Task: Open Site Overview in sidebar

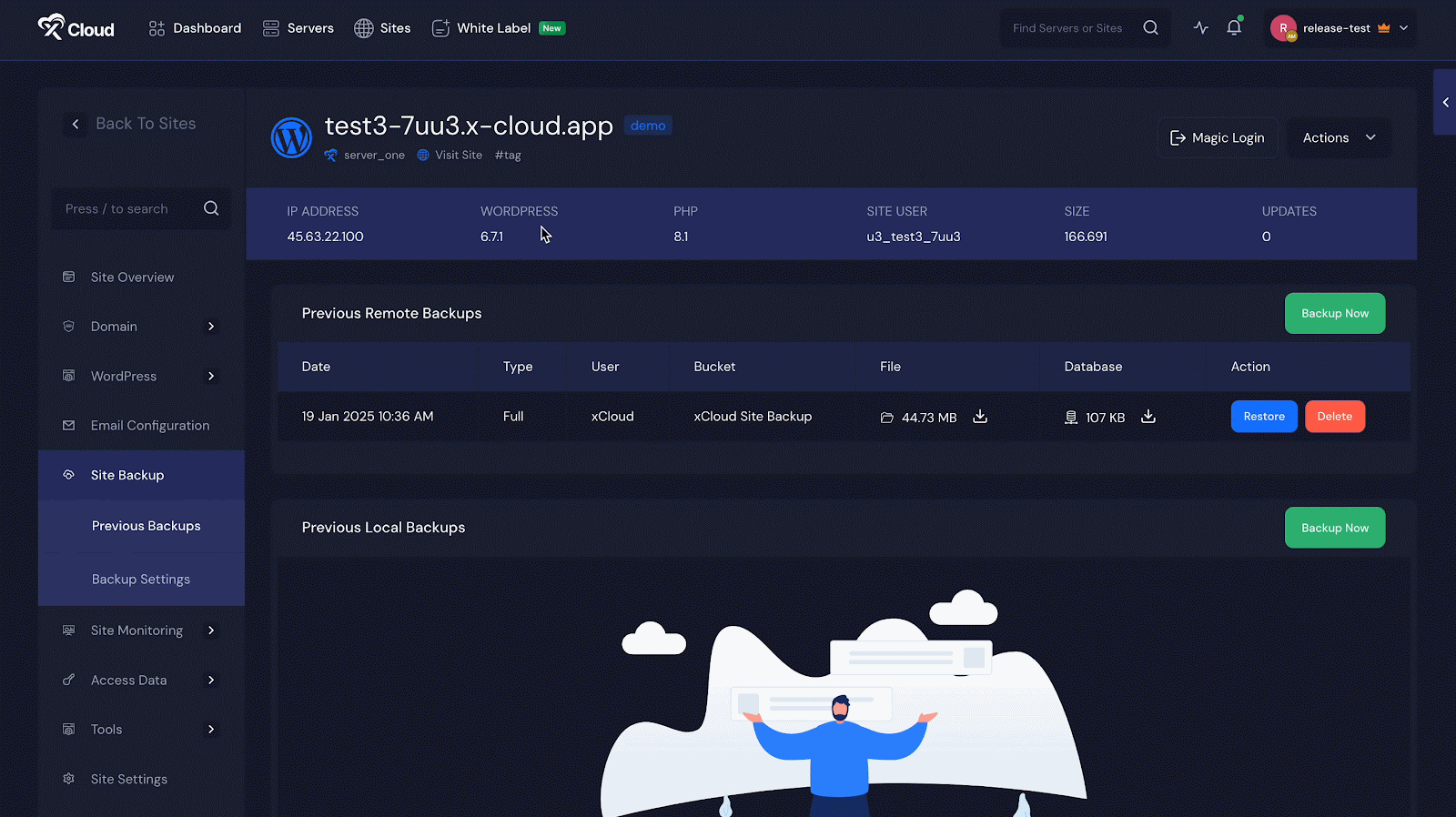Action: [132, 277]
